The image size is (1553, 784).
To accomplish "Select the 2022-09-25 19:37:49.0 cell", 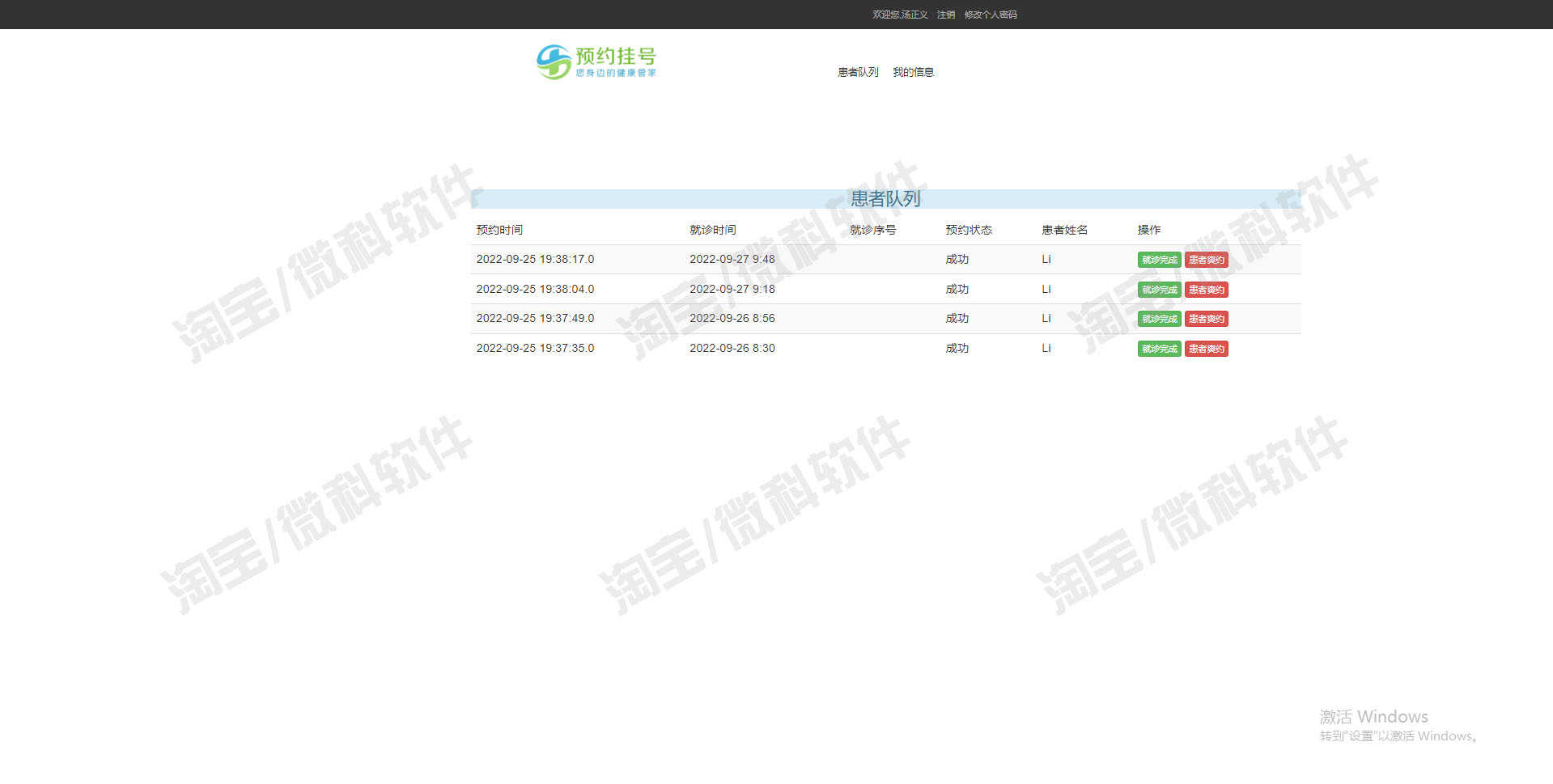I will point(535,318).
